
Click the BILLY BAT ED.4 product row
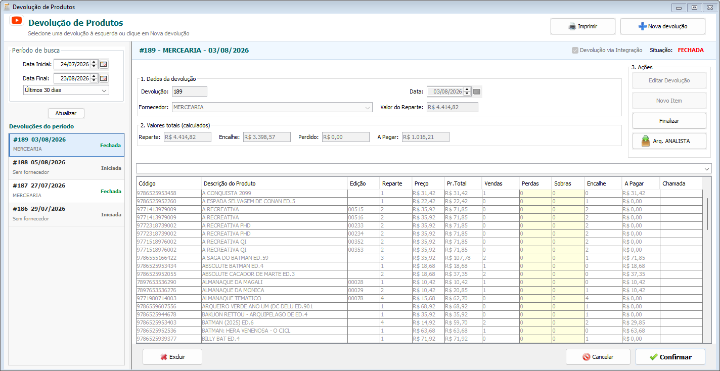point(419,339)
